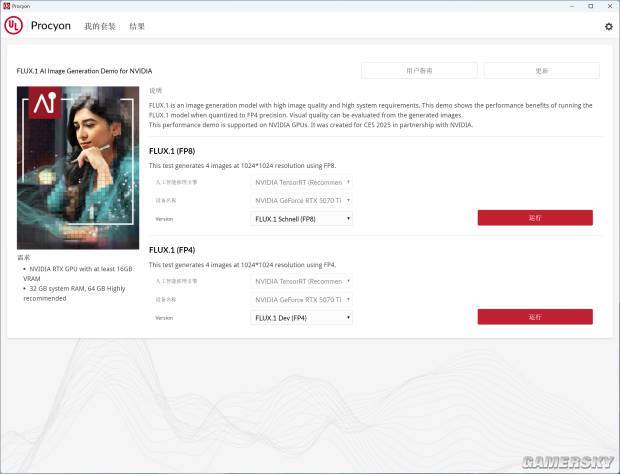Click the UL Procyon logo
This screenshot has width=620, height=474.
click(13, 26)
